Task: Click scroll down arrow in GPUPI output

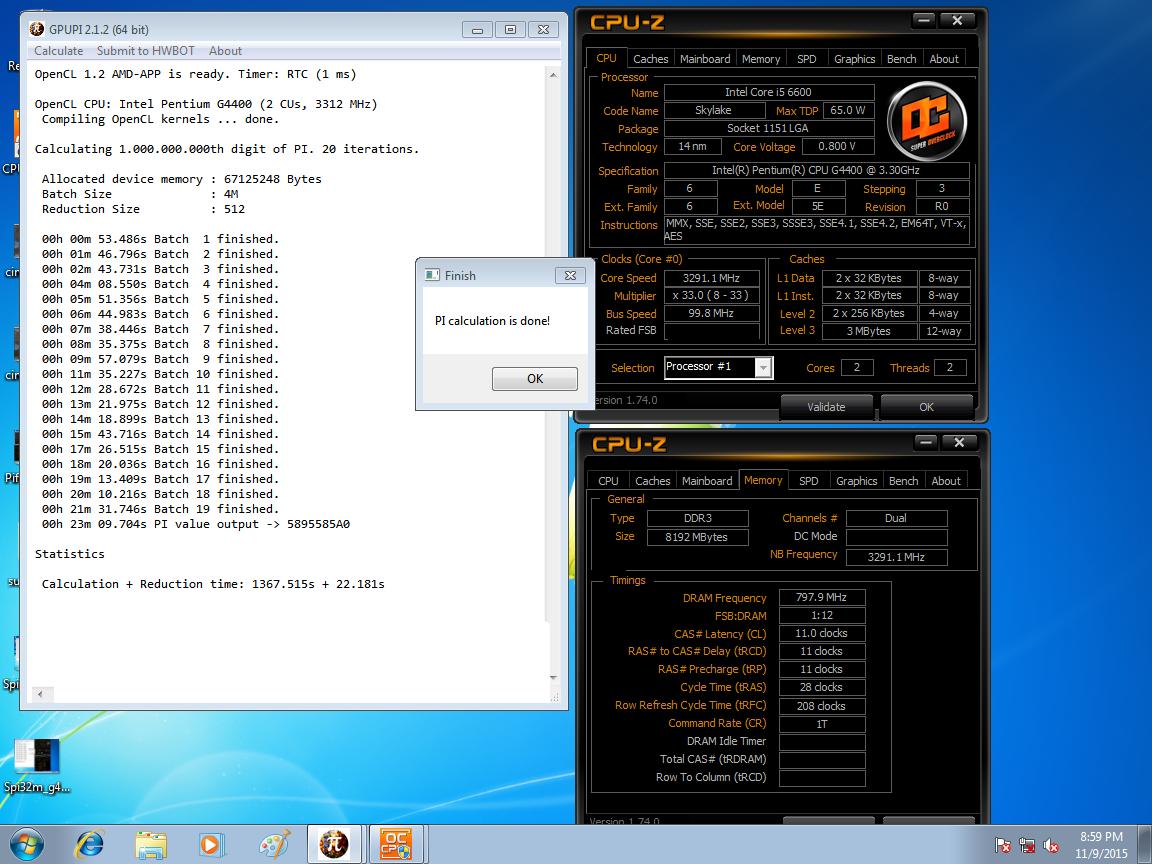Action: 553,677
